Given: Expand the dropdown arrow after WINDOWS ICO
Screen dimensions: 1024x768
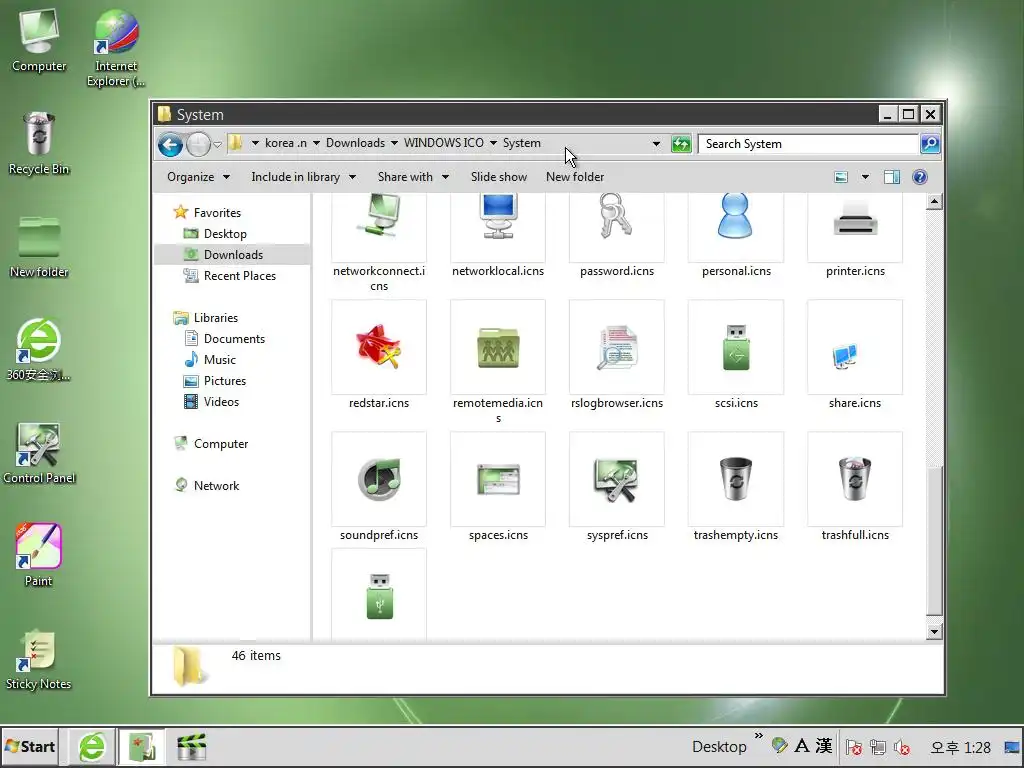Looking at the screenshot, I should [493, 143].
